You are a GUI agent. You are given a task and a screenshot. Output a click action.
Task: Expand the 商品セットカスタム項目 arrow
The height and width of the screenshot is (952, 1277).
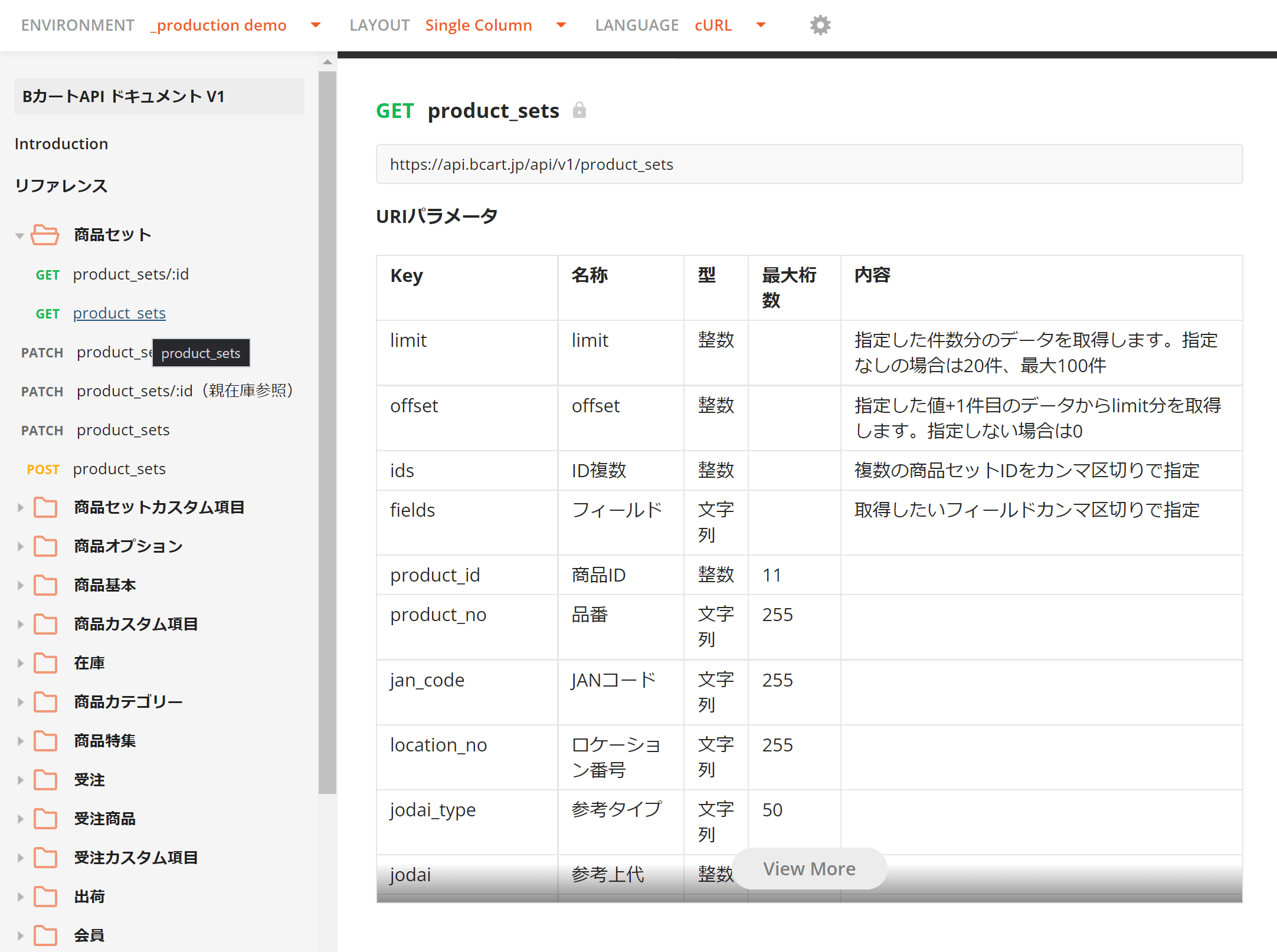[x=20, y=507]
